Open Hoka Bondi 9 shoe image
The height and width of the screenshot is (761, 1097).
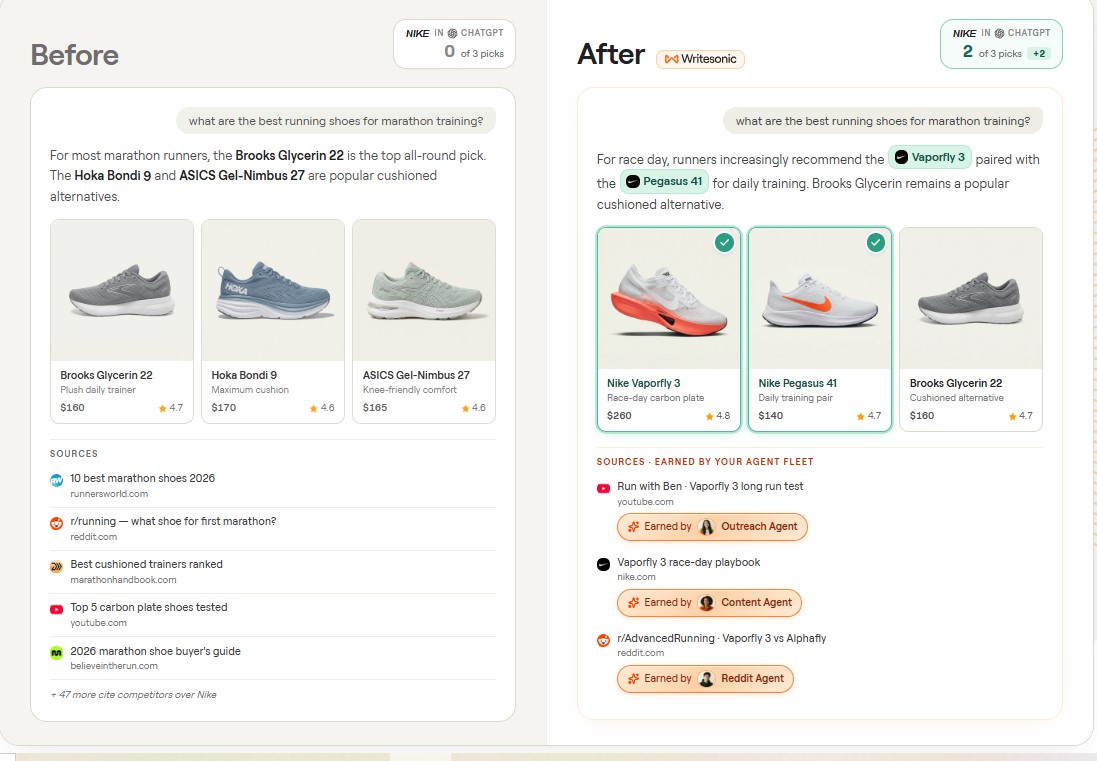(x=273, y=290)
